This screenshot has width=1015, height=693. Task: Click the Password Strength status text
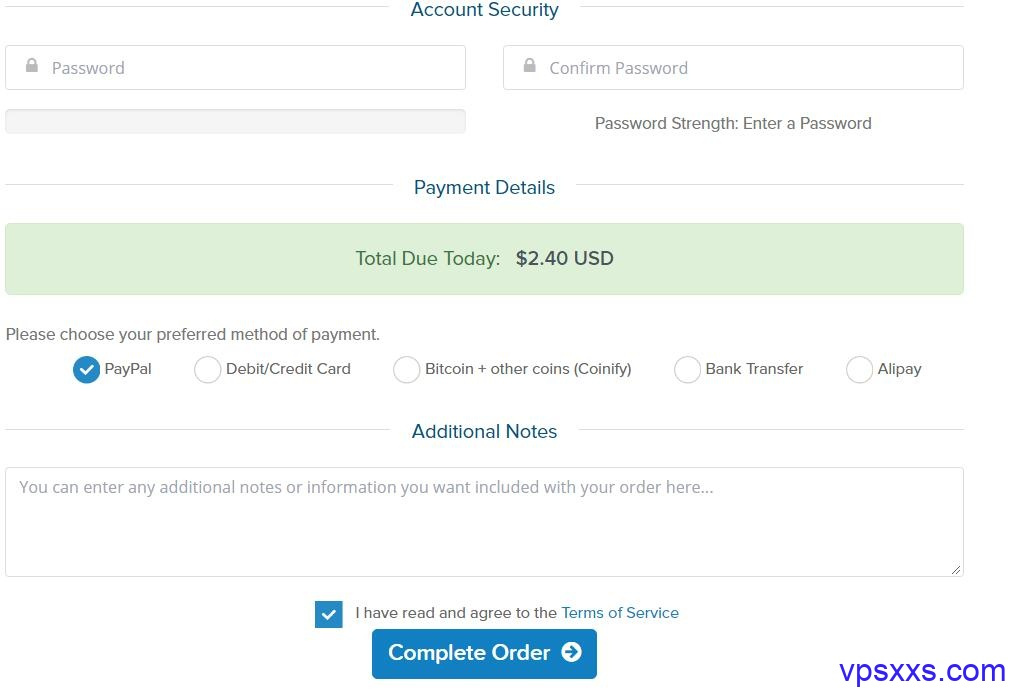[x=733, y=124]
